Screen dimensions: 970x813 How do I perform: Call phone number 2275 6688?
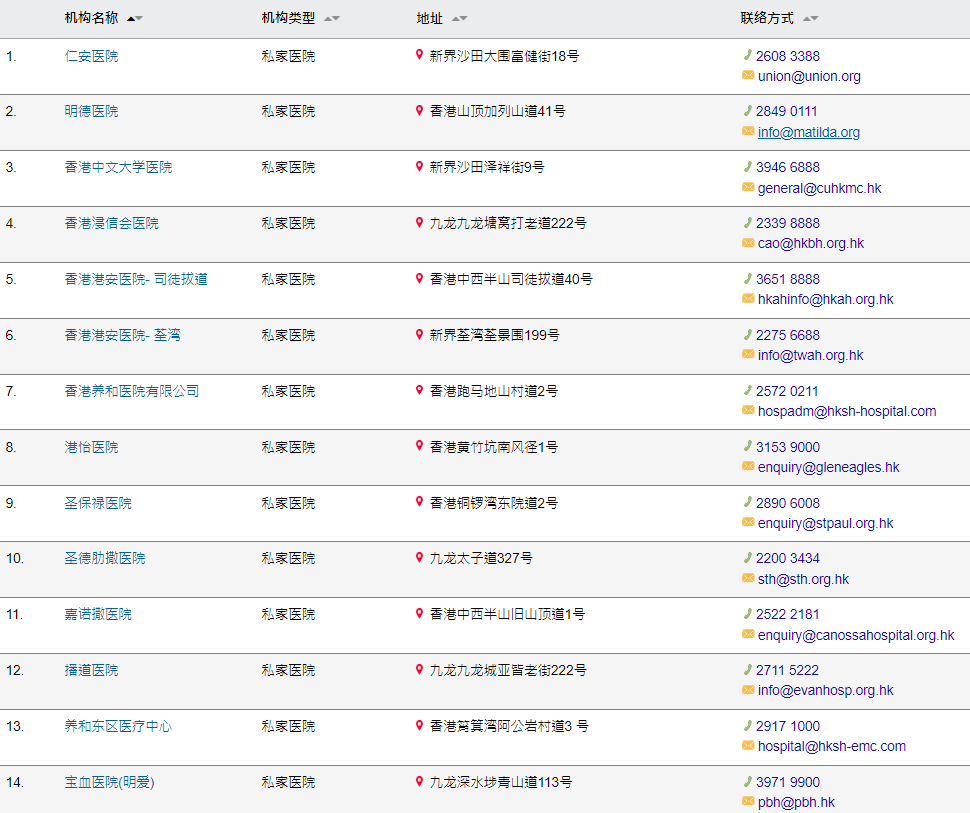click(x=788, y=335)
